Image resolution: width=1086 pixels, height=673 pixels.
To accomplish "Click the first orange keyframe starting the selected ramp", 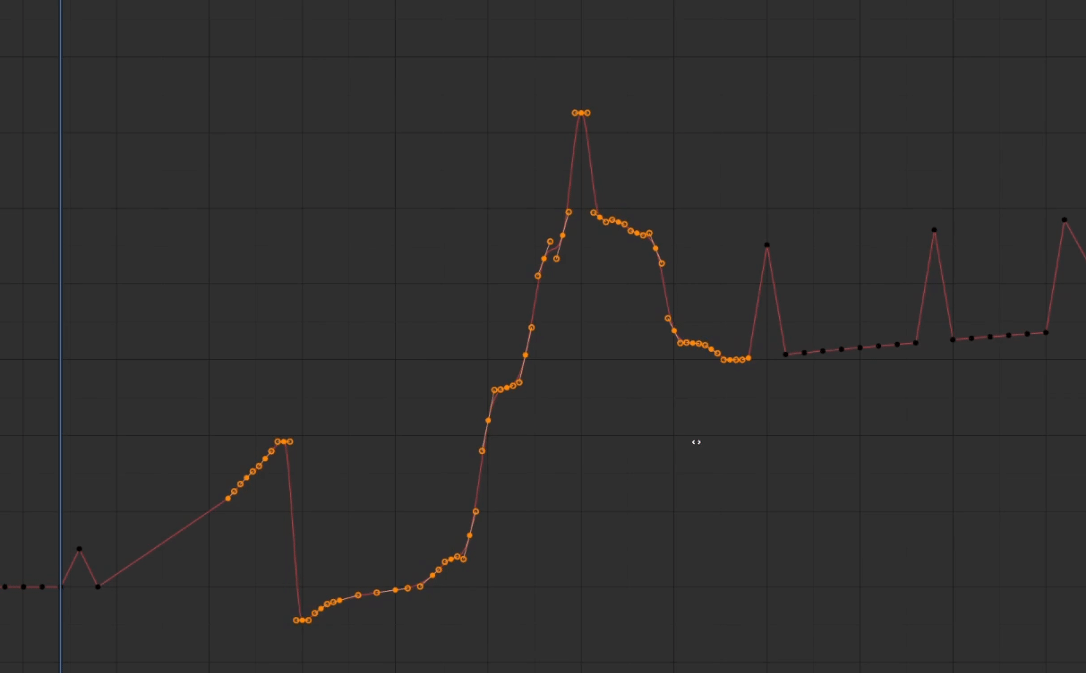I will point(228,499).
